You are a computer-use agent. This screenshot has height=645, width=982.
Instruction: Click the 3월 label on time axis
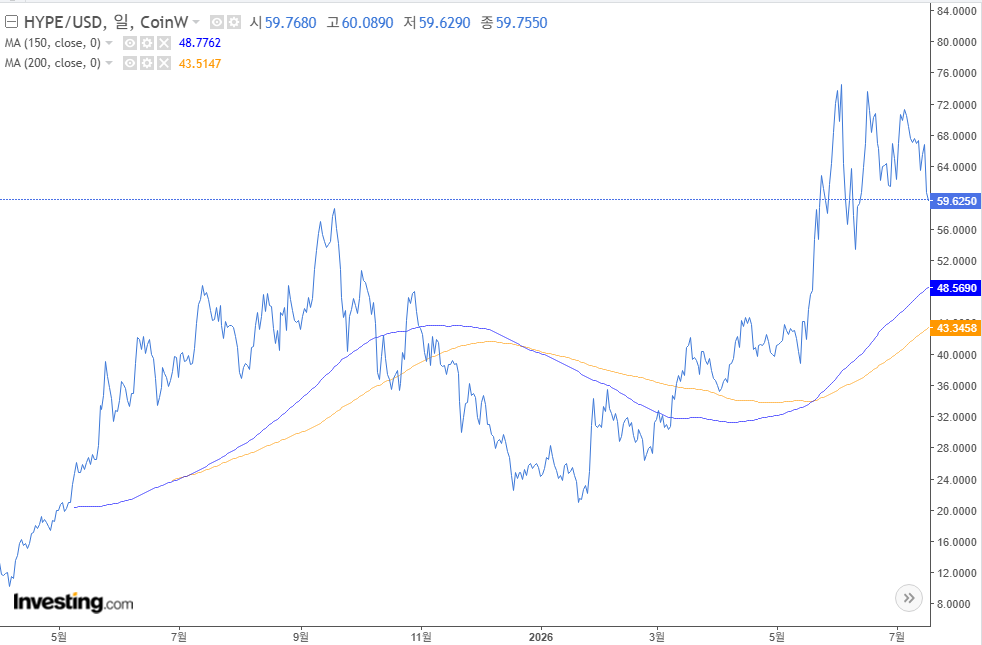657,637
